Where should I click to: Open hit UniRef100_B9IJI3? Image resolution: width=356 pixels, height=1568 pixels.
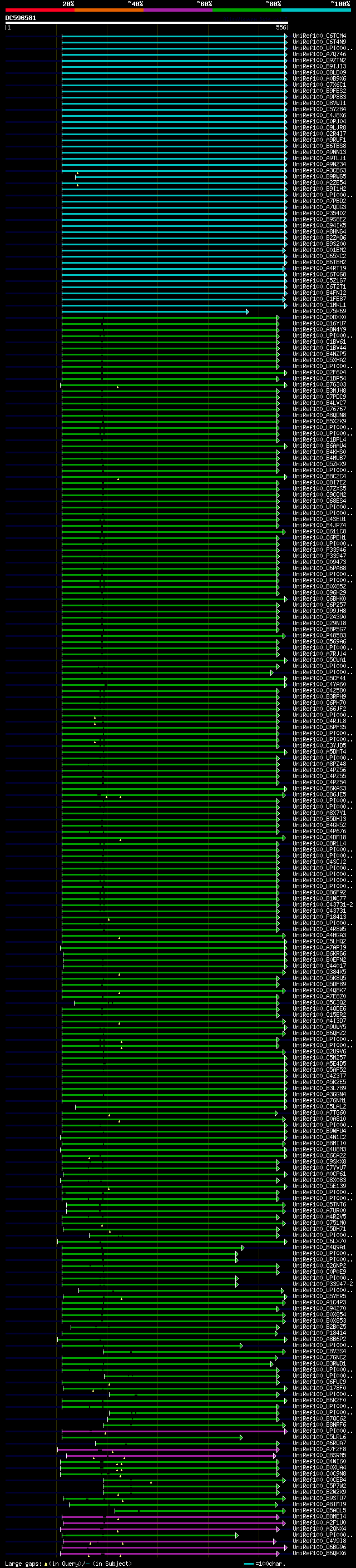(x=319, y=66)
